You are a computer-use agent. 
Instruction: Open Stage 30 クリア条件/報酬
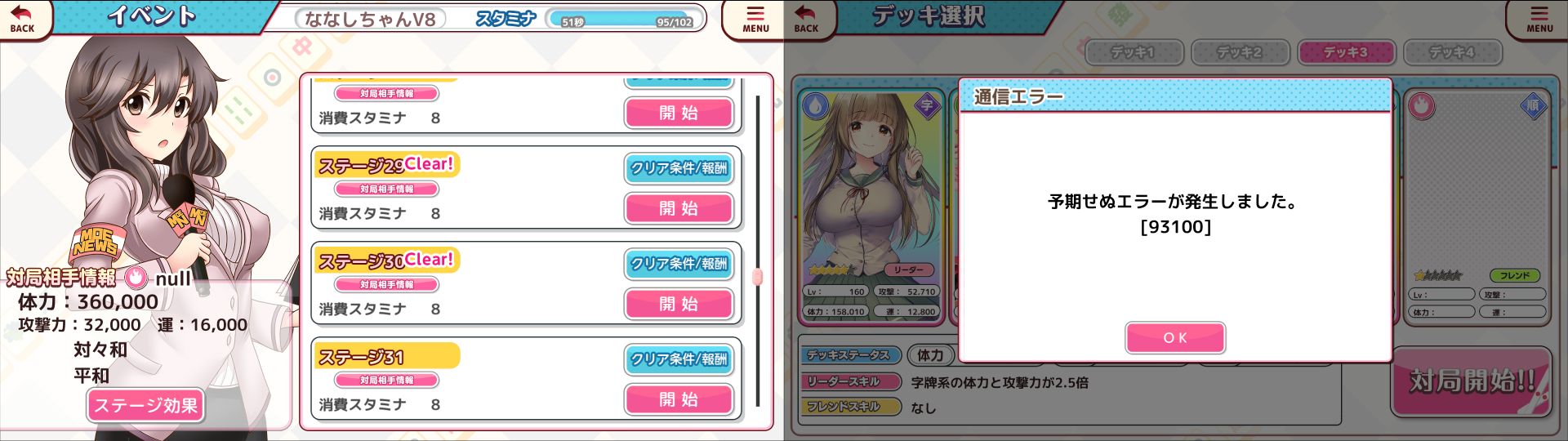pos(679,264)
